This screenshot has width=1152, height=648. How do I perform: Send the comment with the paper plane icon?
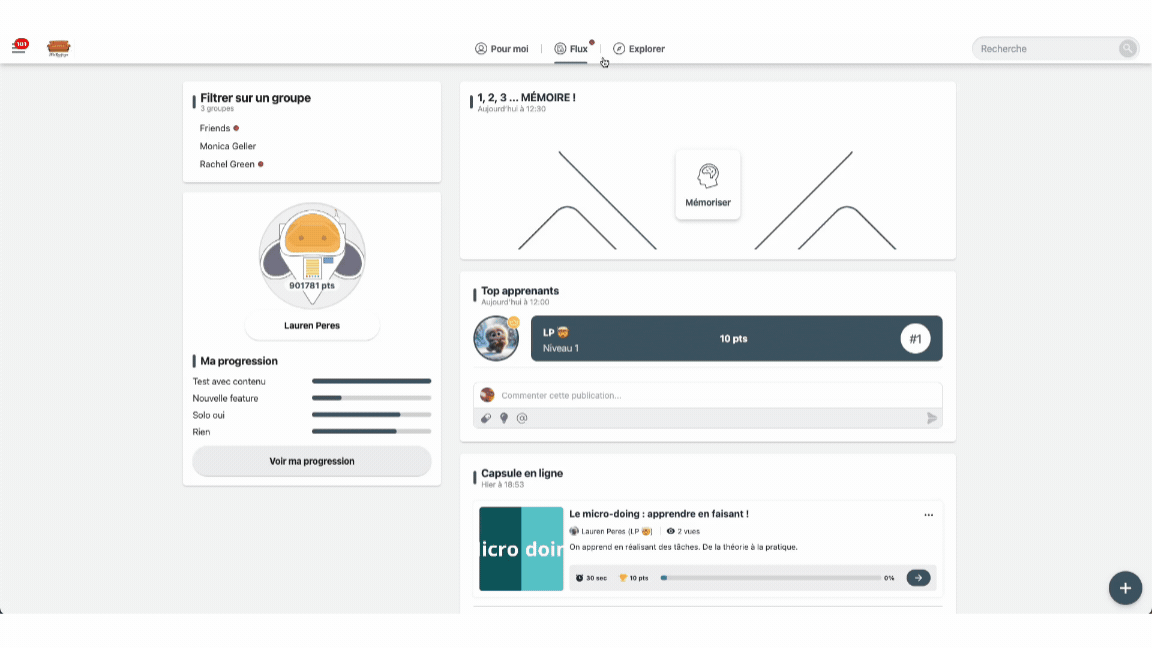pyautogui.click(x=932, y=418)
